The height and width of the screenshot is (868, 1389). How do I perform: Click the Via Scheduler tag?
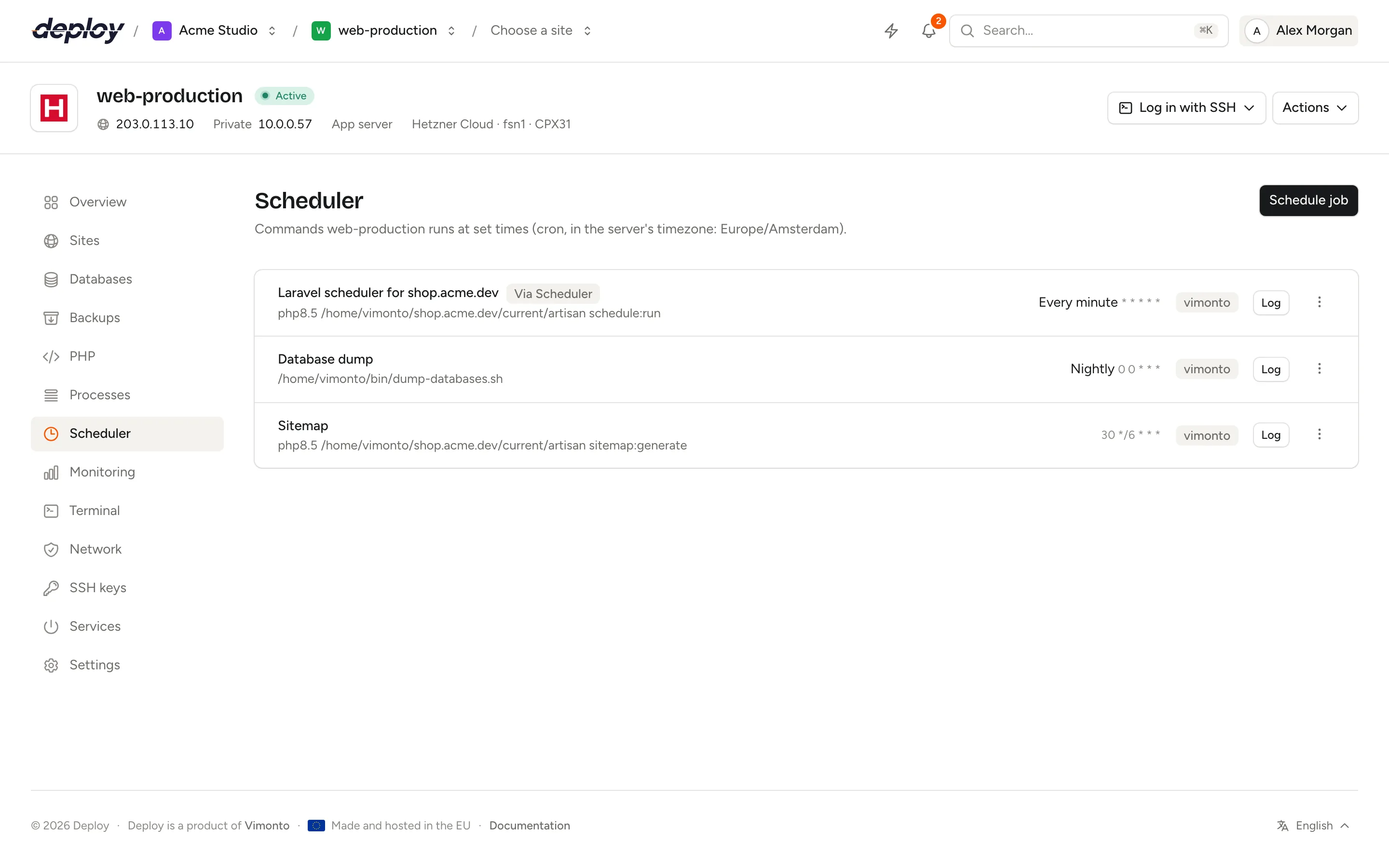(x=553, y=294)
